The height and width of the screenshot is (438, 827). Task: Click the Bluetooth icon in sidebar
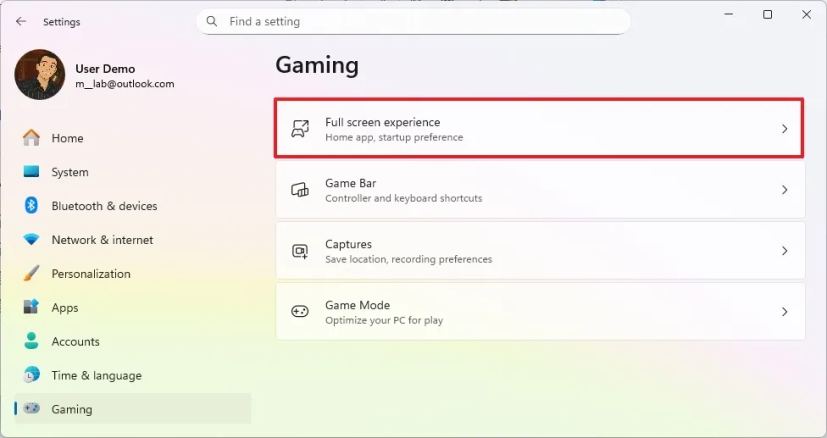(x=31, y=205)
